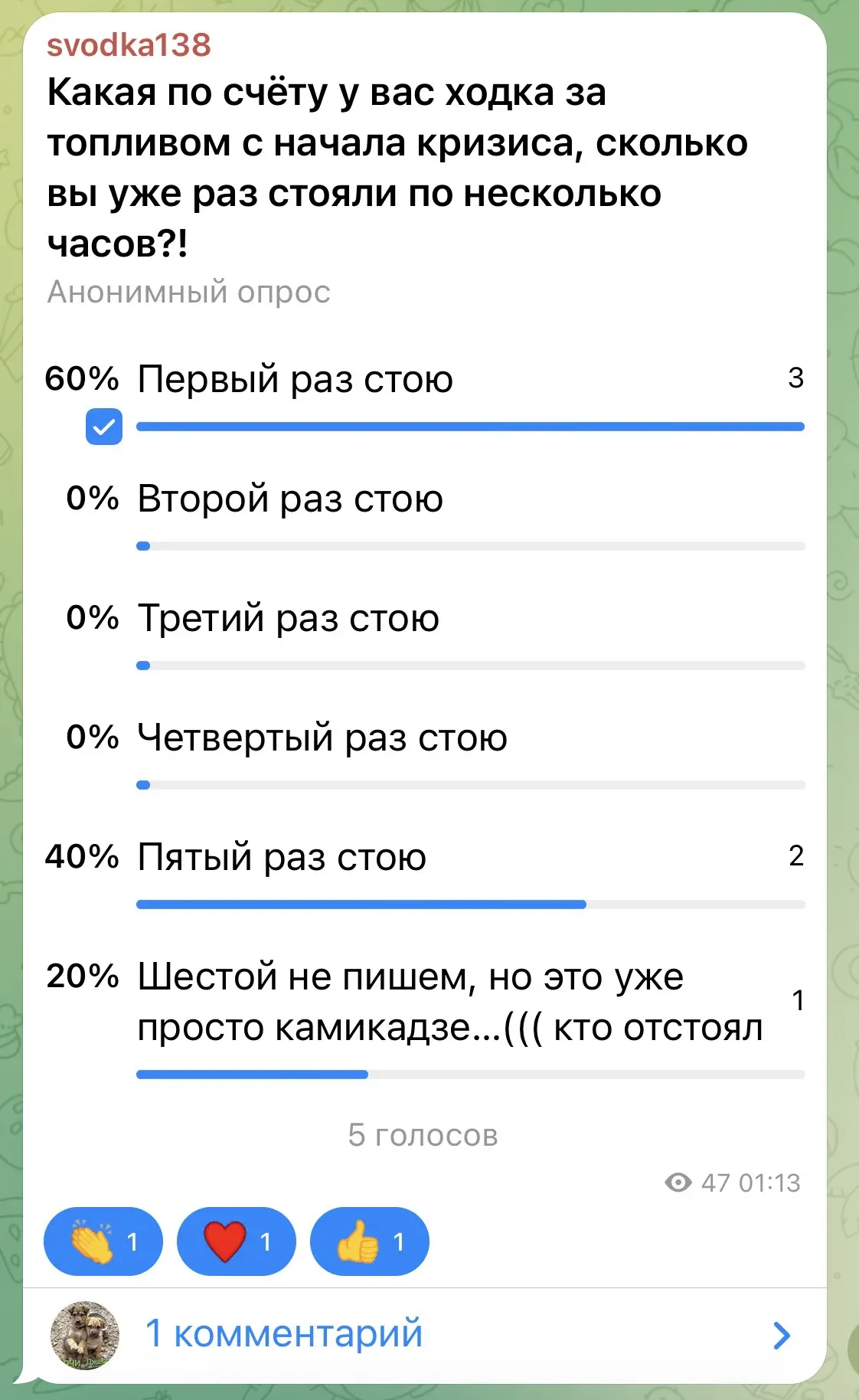Click the 5 голосов vote count
859x1400 pixels.
pyautogui.click(x=423, y=1135)
